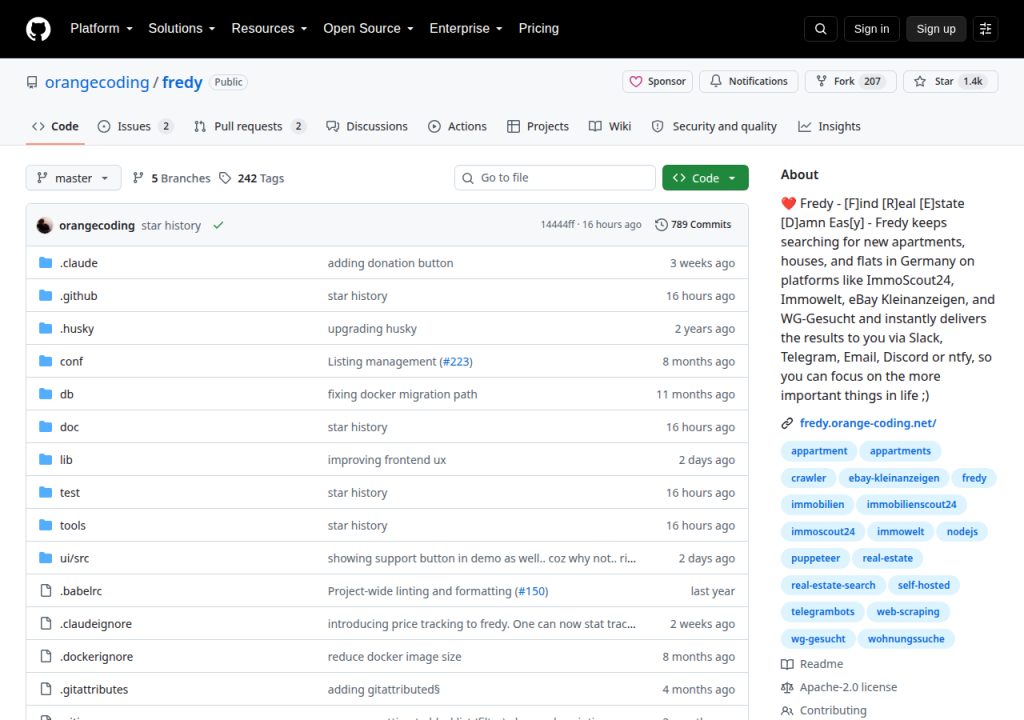Open the appearance settings sliders icon
The height and width of the screenshot is (720, 1024).
coord(985,29)
